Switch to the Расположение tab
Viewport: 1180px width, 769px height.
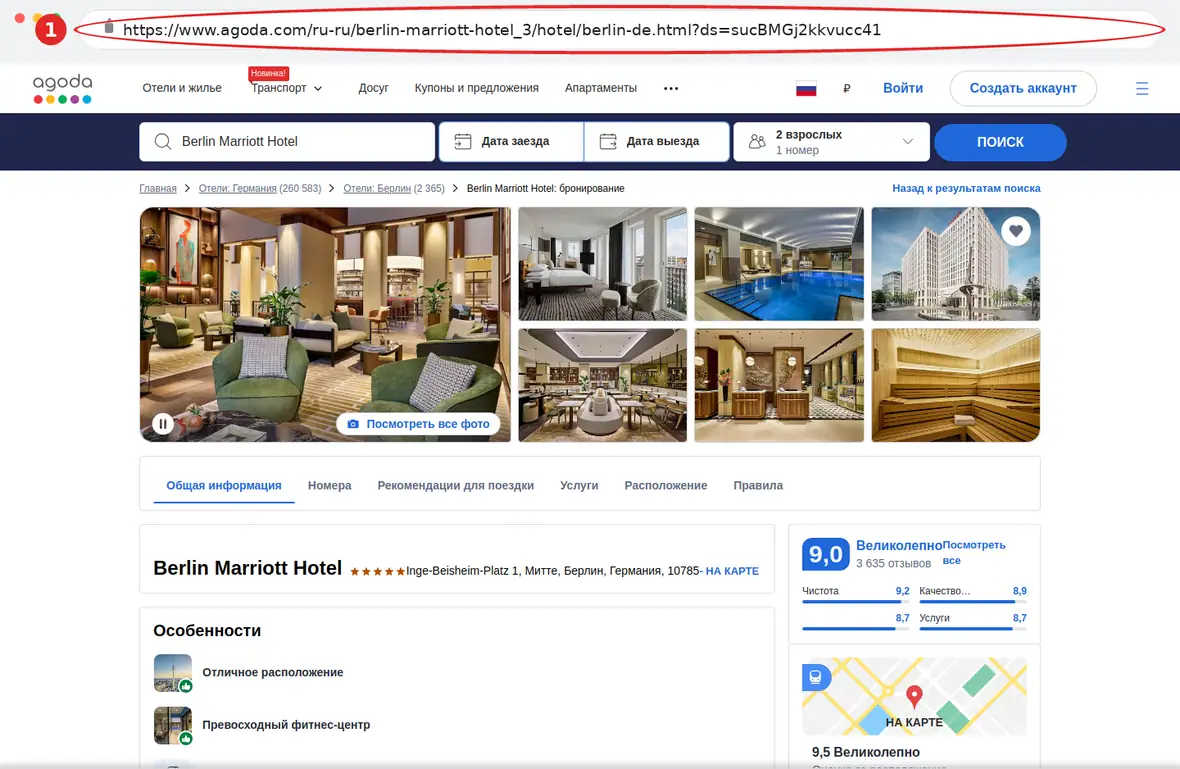[x=665, y=485]
